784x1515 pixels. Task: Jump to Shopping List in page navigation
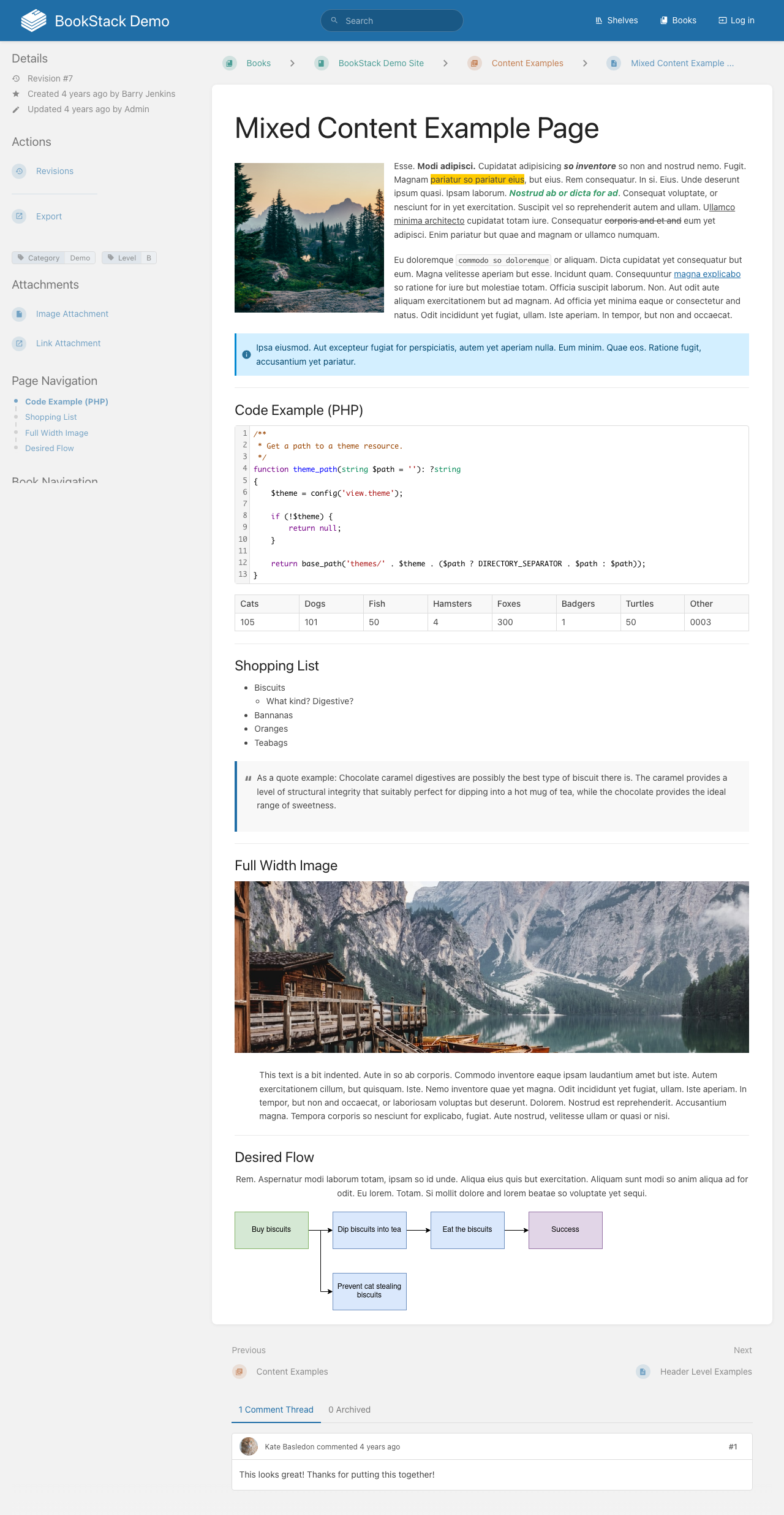[x=51, y=417]
